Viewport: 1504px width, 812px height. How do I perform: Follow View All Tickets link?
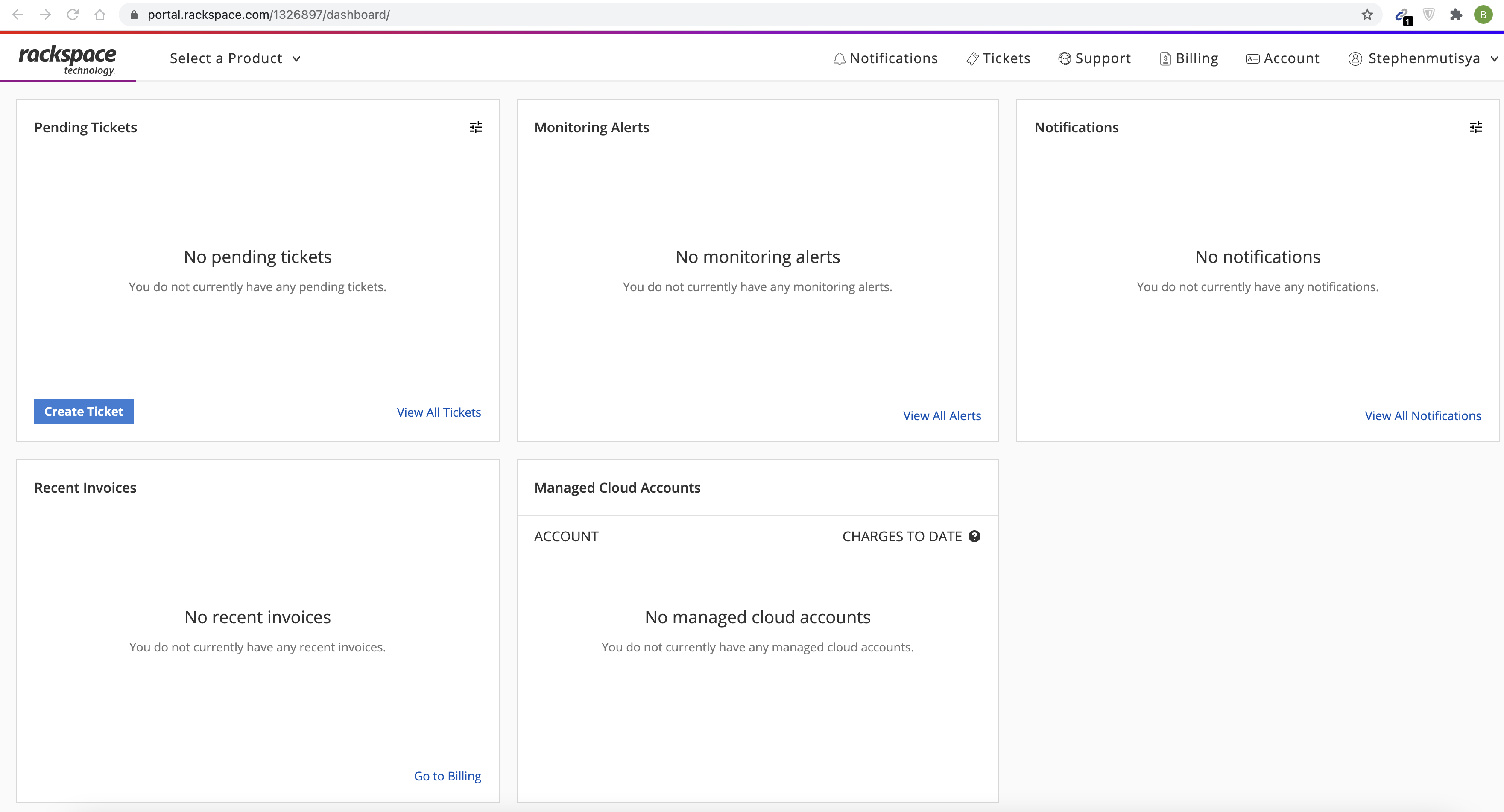point(439,412)
